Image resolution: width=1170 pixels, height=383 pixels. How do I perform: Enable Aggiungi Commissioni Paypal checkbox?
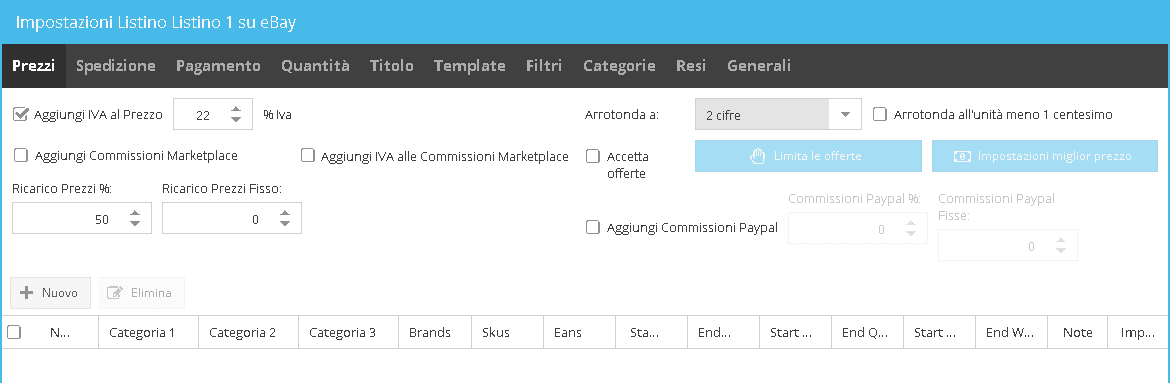point(592,228)
